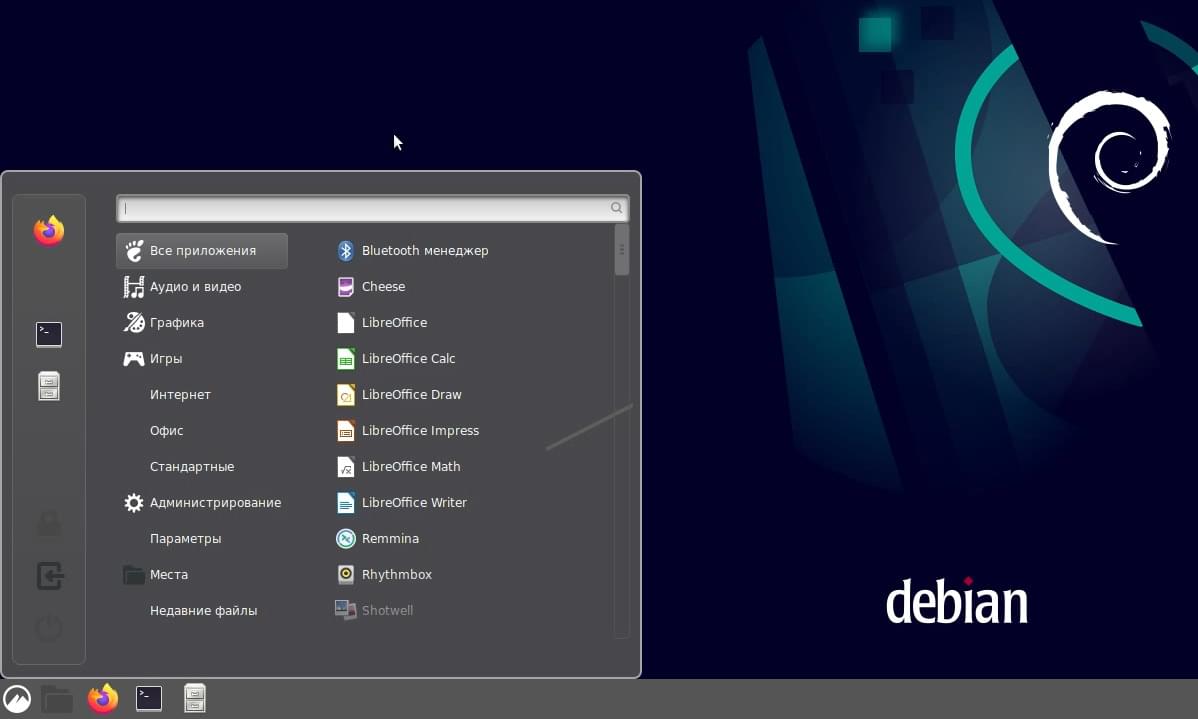The height and width of the screenshot is (719, 1198).
Task: Open Firefox from the bottom panel
Action: point(103,698)
